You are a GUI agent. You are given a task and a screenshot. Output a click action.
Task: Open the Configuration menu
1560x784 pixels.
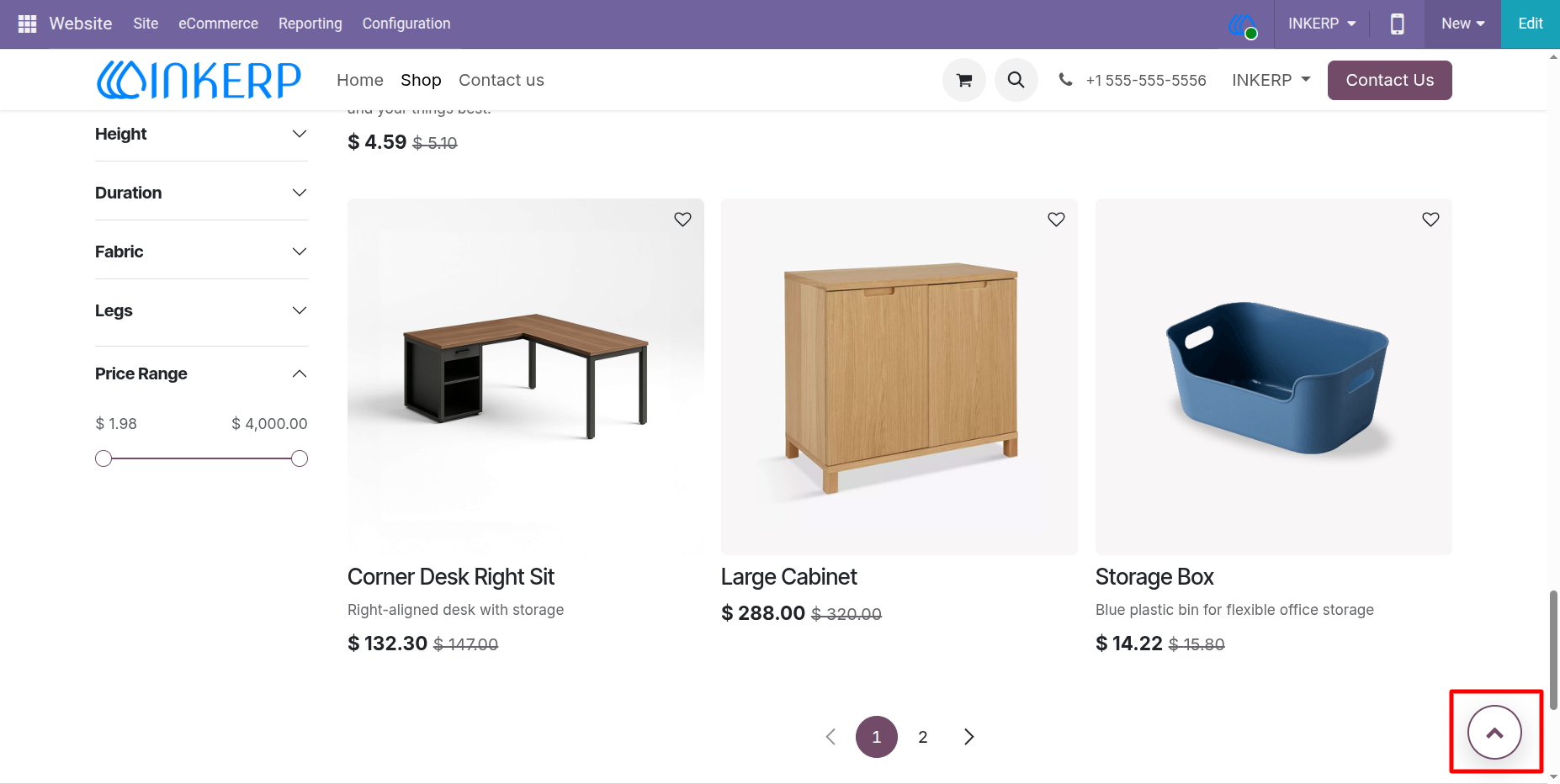click(406, 24)
